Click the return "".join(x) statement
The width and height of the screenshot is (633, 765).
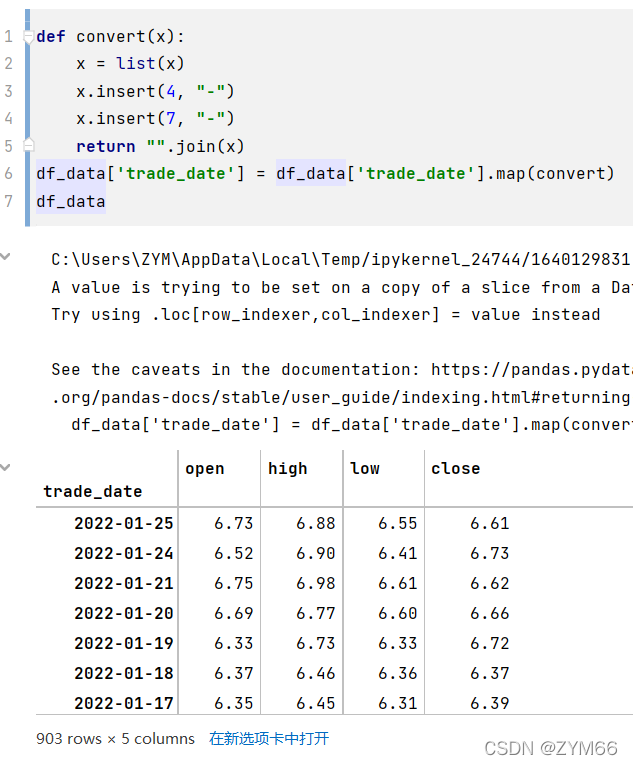tap(160, 146)
